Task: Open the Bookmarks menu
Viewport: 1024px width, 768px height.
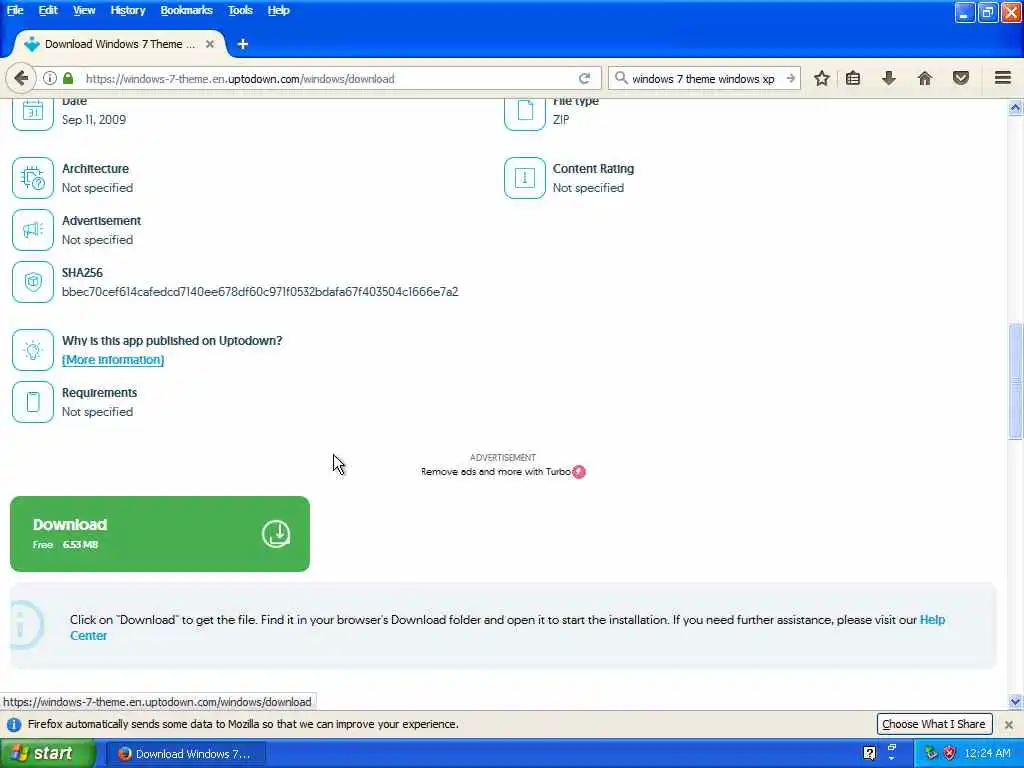Action: point(186,10)
